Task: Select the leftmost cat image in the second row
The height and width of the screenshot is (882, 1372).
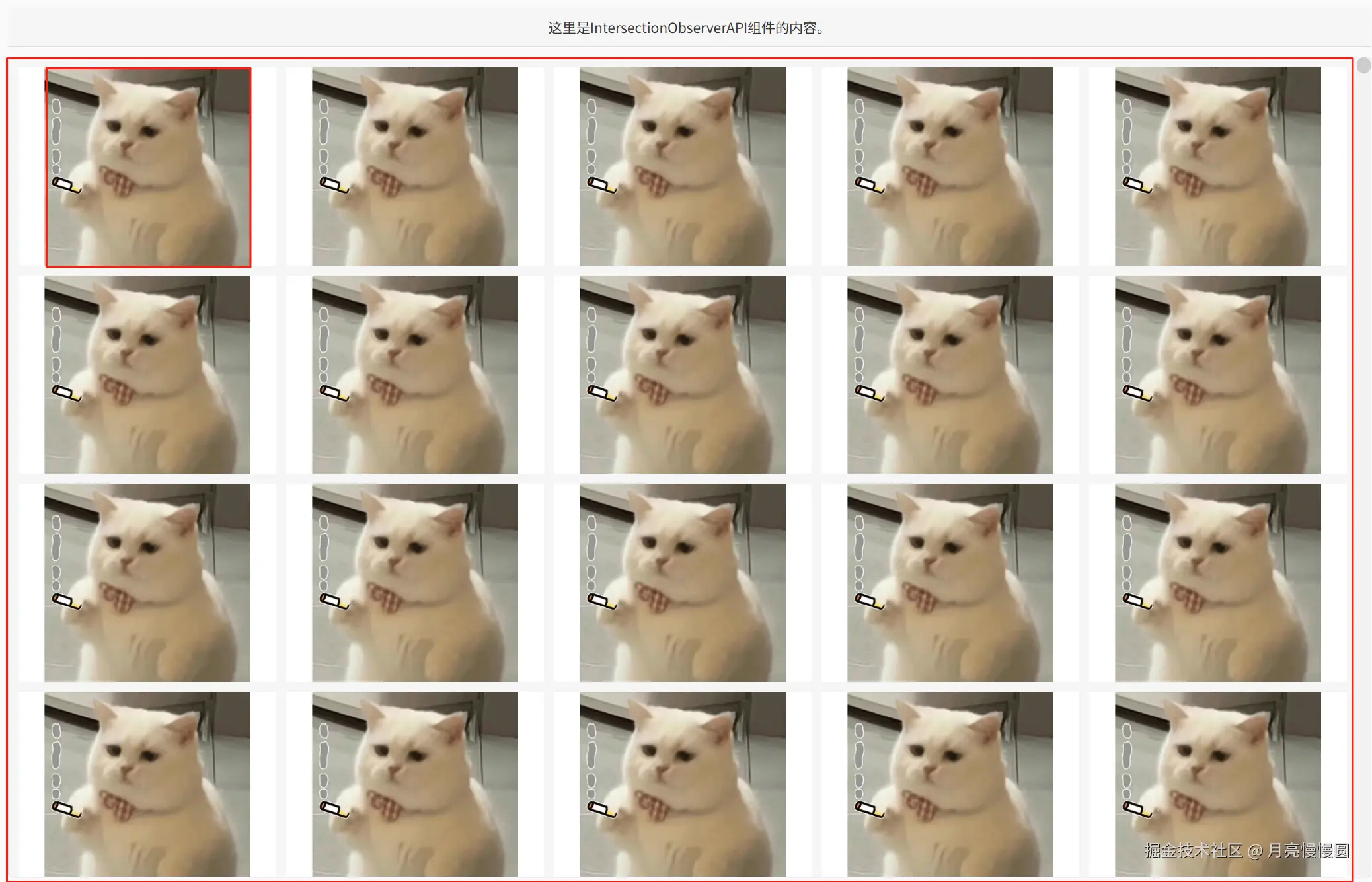Action: coord(148,373)
